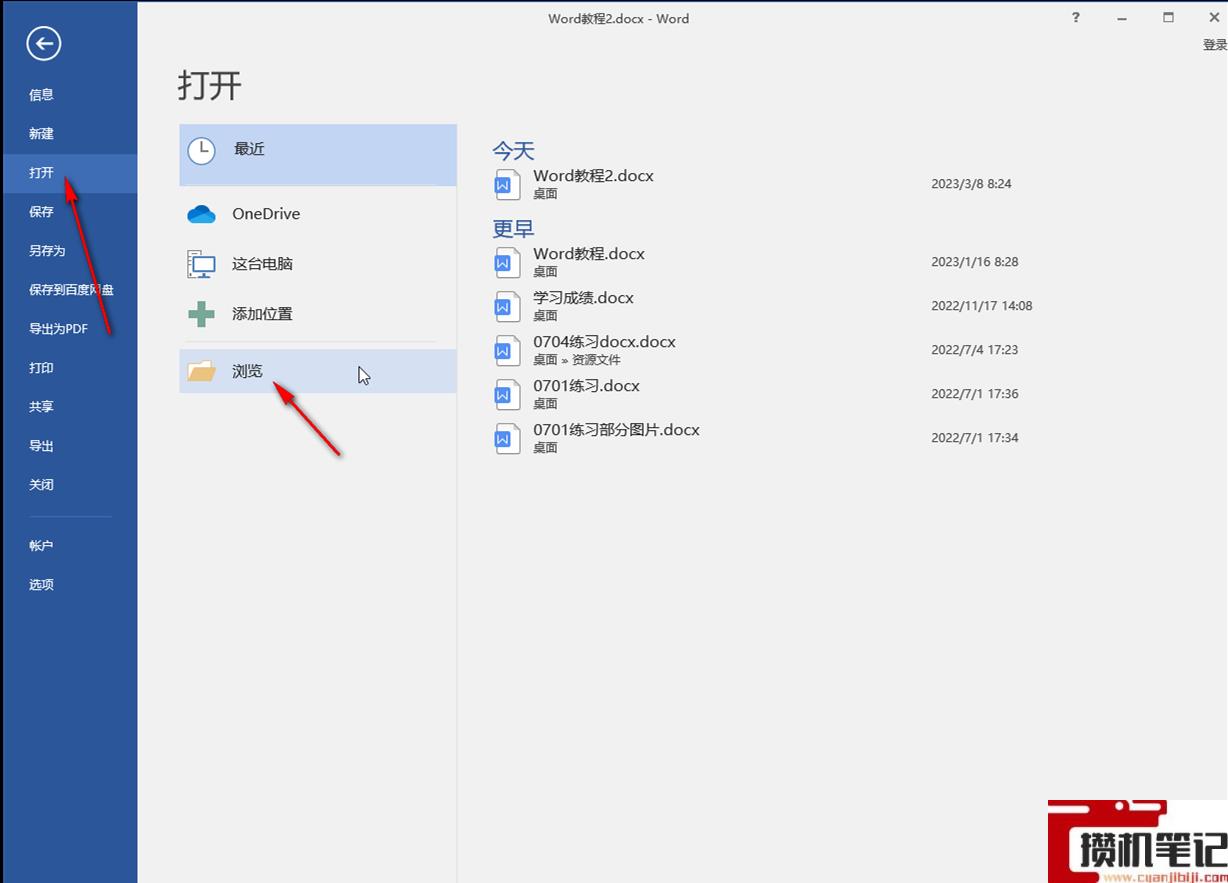The height and width of the screenshot is (883, 1228).
Task: Maximize the Word window
Action: coord(1168,18)
